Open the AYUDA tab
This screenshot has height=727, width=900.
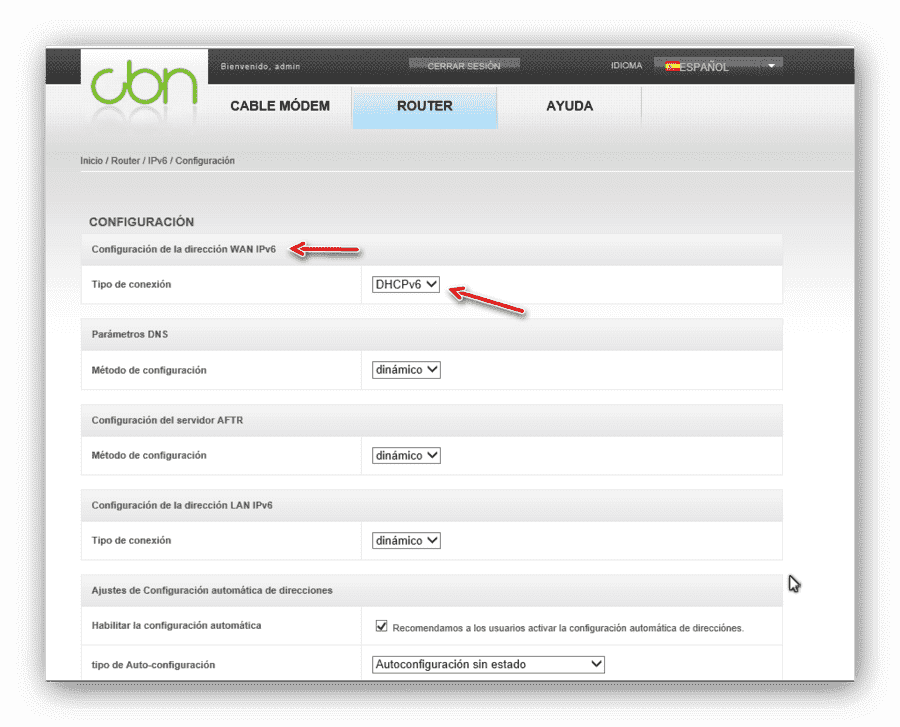pos(569,106)
